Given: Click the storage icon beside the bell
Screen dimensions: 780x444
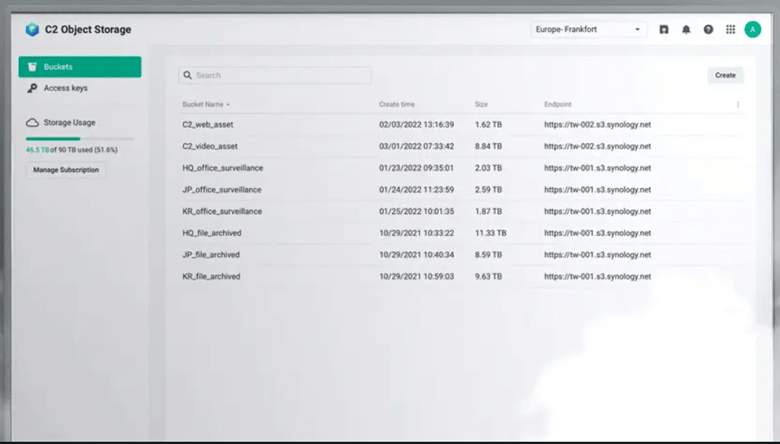Looking at the screenshot, I should tap(664, 30).
